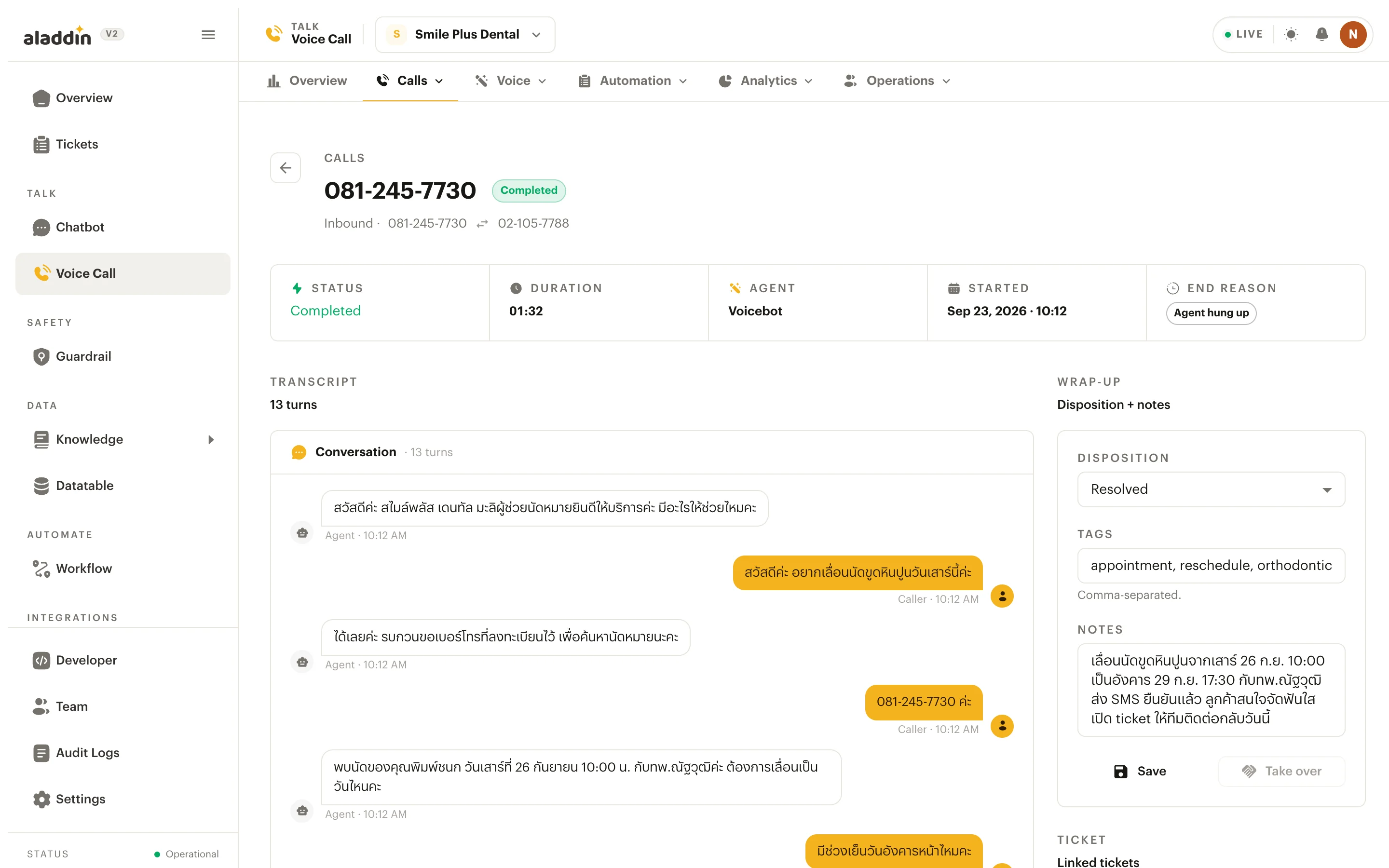This screenshot has width=1389, height=868.
Task: Click the back arrow beside Calls heading
Action: click(285, 168)
